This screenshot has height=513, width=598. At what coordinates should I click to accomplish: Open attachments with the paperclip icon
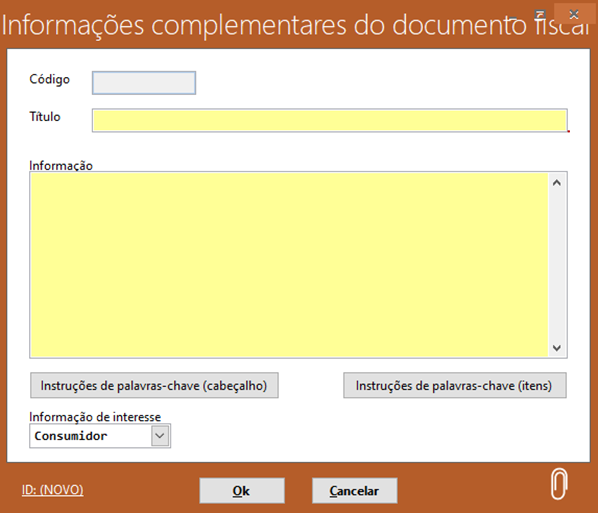(559, 484)
